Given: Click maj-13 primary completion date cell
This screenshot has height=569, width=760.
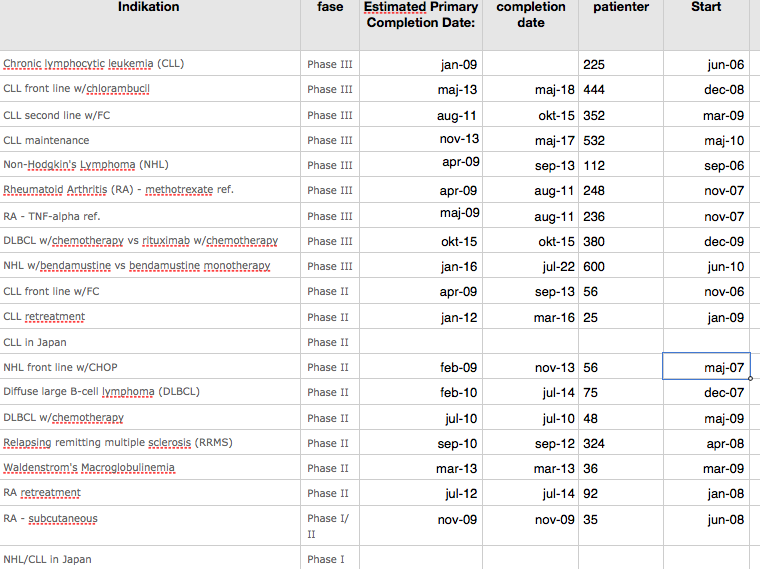Looking at the screenshot, I should click(421, 89).
